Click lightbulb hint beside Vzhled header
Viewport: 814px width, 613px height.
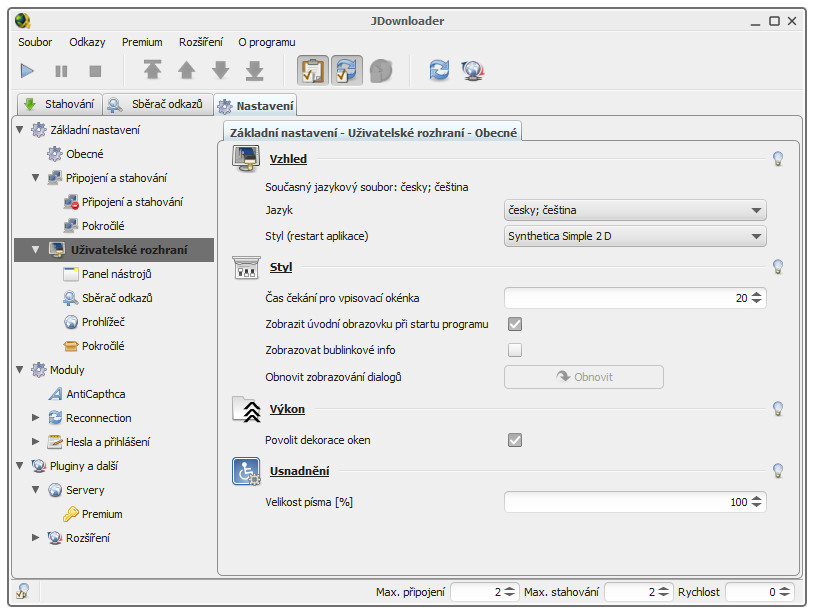(778, 159)
